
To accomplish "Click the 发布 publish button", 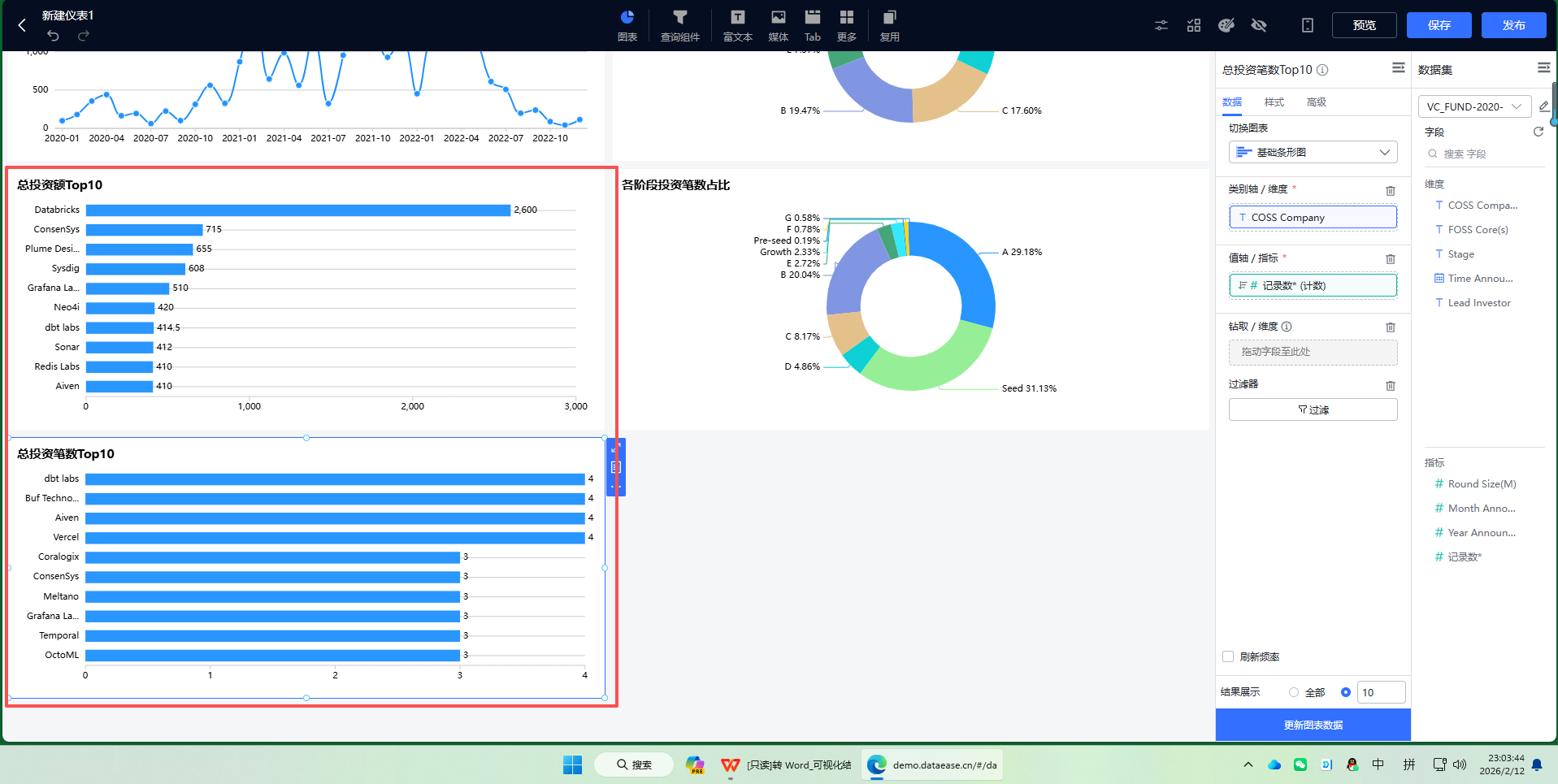I will point(1514,25).
